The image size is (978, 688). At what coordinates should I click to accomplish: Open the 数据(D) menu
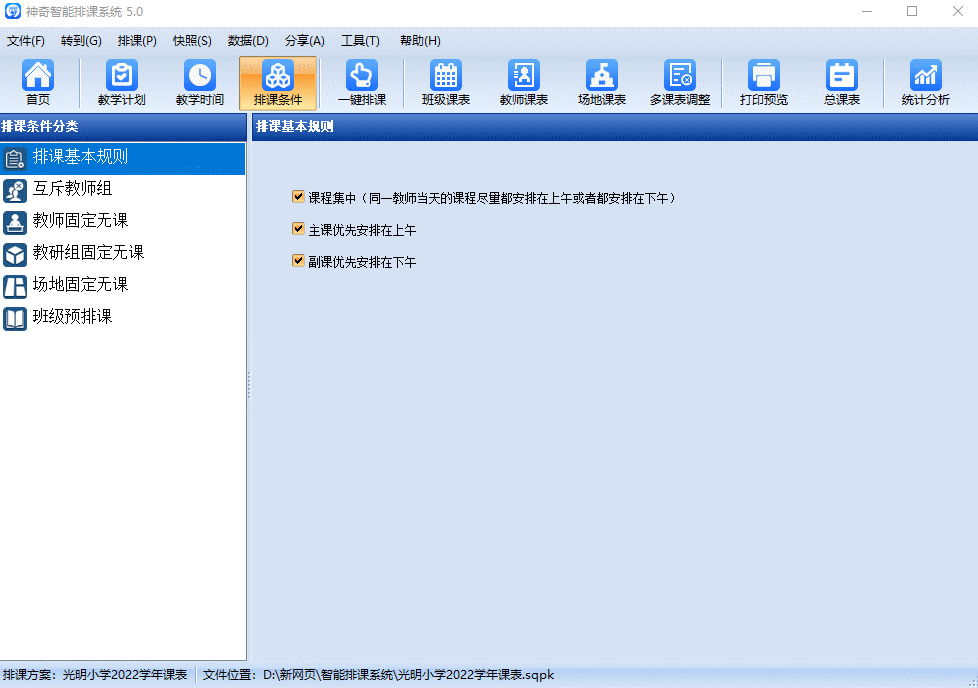[248, 41]
